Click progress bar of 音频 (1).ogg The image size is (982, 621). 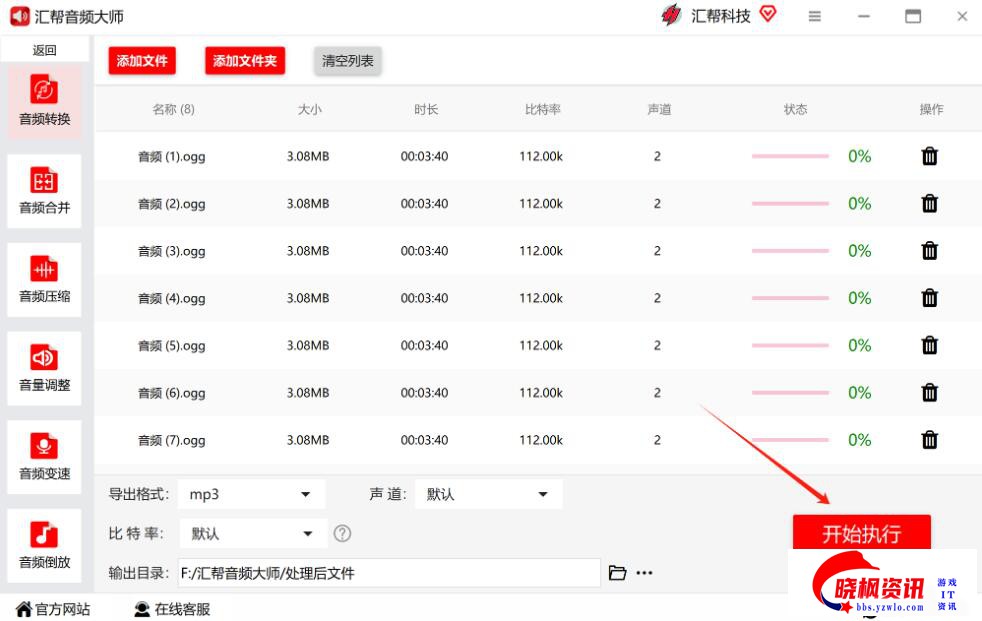pos(790,156)
